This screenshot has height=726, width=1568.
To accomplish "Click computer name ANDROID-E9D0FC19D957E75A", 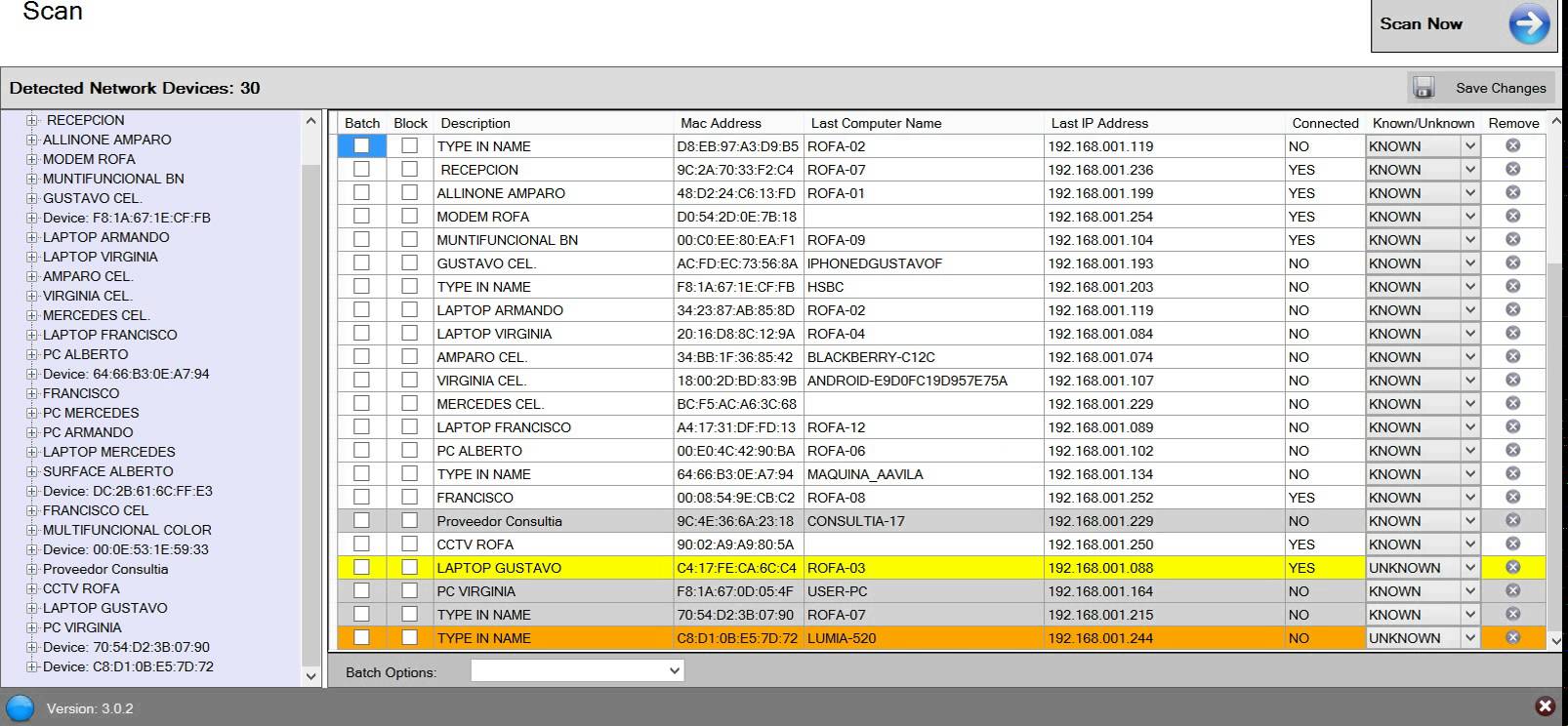I will (907, 381).
